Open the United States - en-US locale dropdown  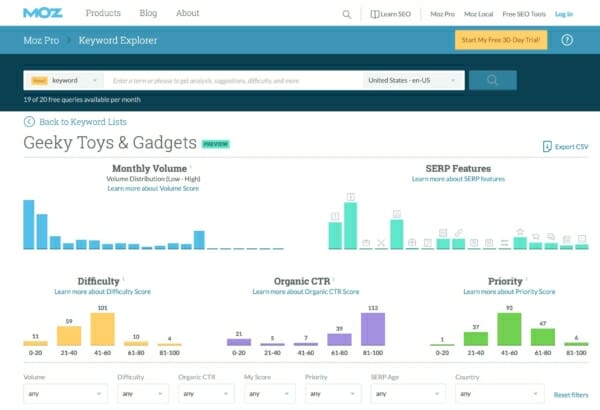(413, 80)
